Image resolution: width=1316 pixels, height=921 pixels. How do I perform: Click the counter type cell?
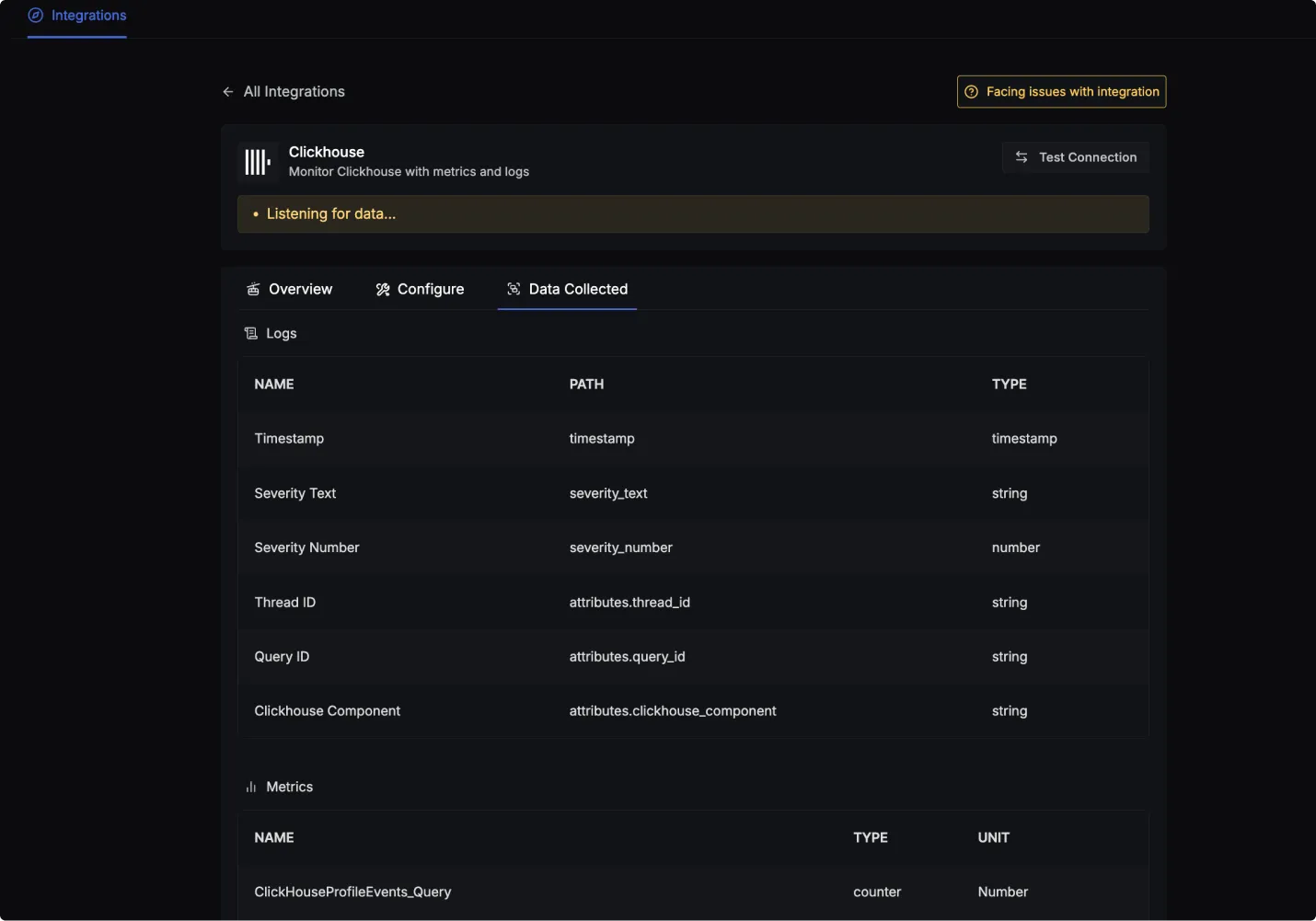877,892
